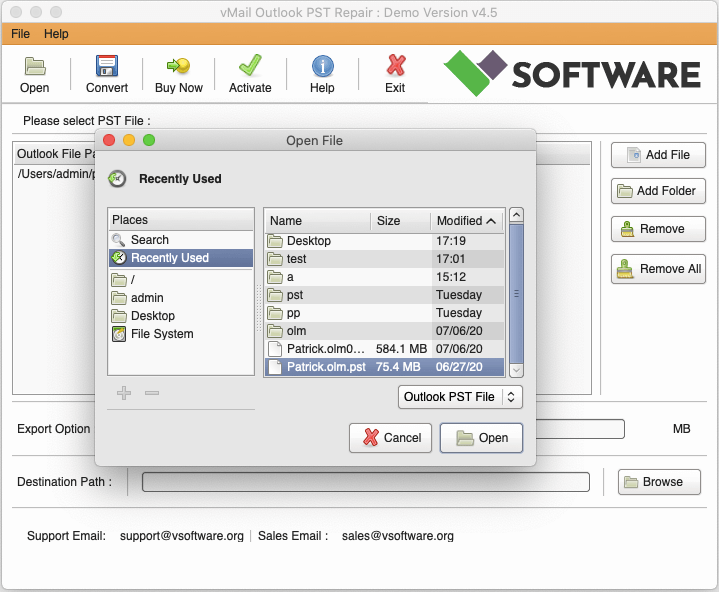Image resolution: width=719 pixels, height=592 pixels.
Task: Click the file list scroll down arrow
Action: click(x=516, y=370)
